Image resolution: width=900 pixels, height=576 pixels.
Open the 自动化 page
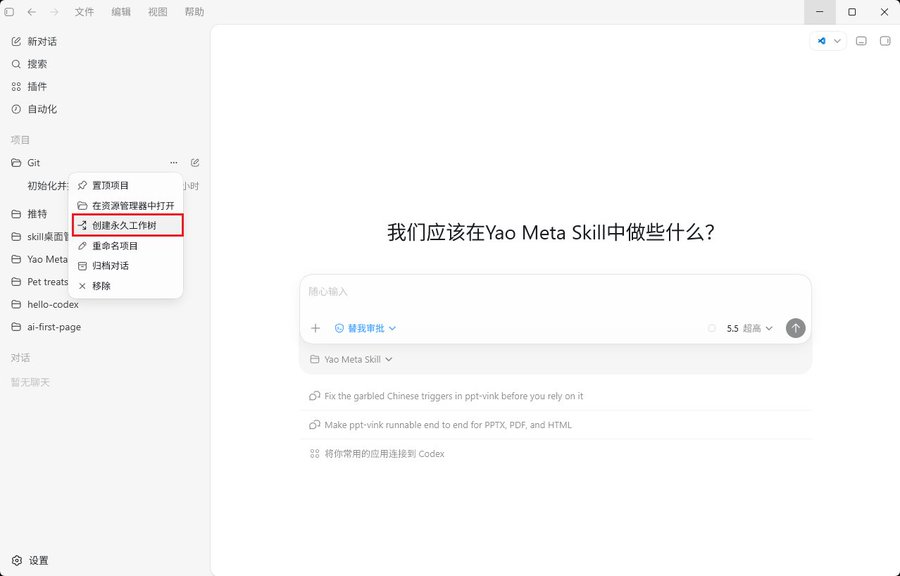(x=104, y=109)
